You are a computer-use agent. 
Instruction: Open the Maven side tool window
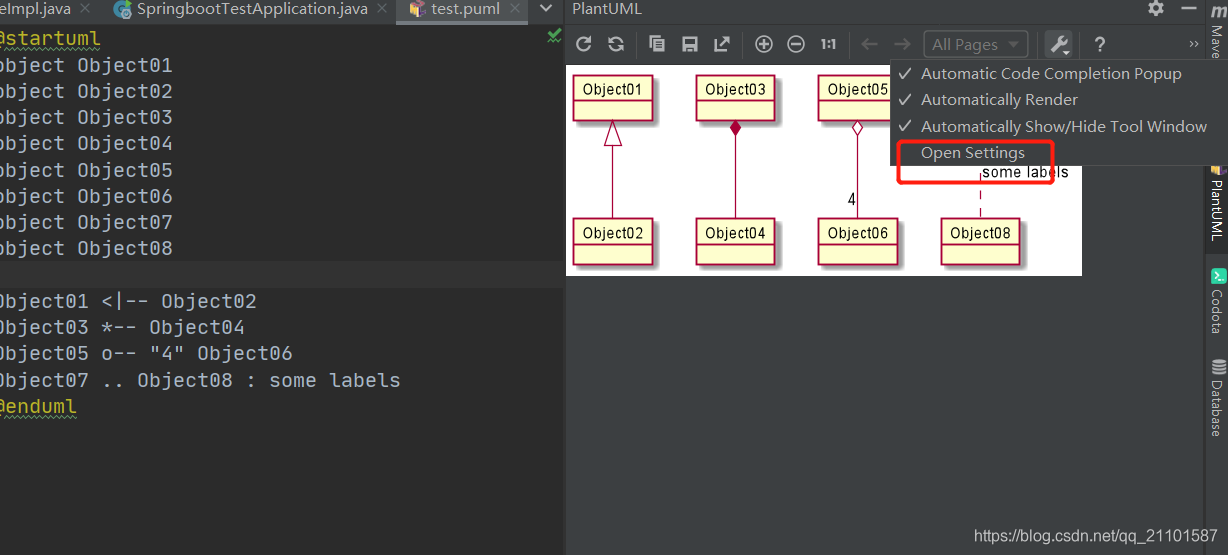coord(1217,30)
